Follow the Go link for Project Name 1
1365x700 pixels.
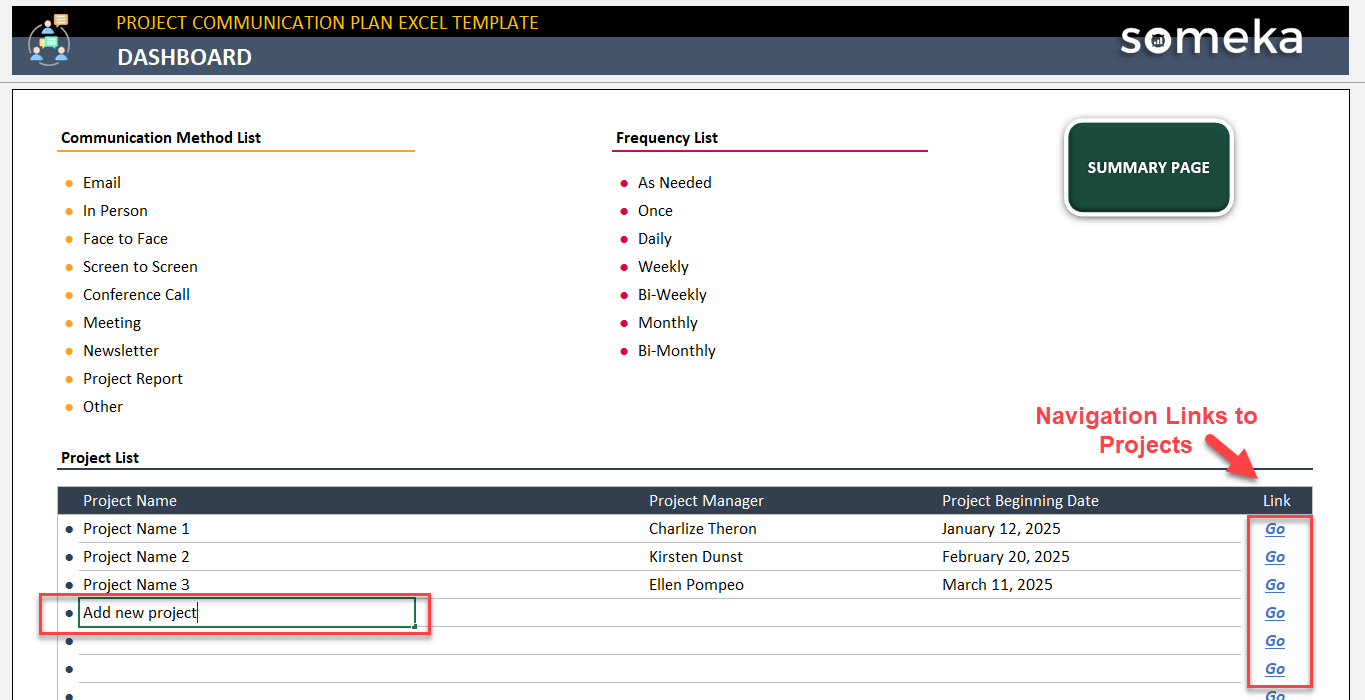(x=1274, y=529)
